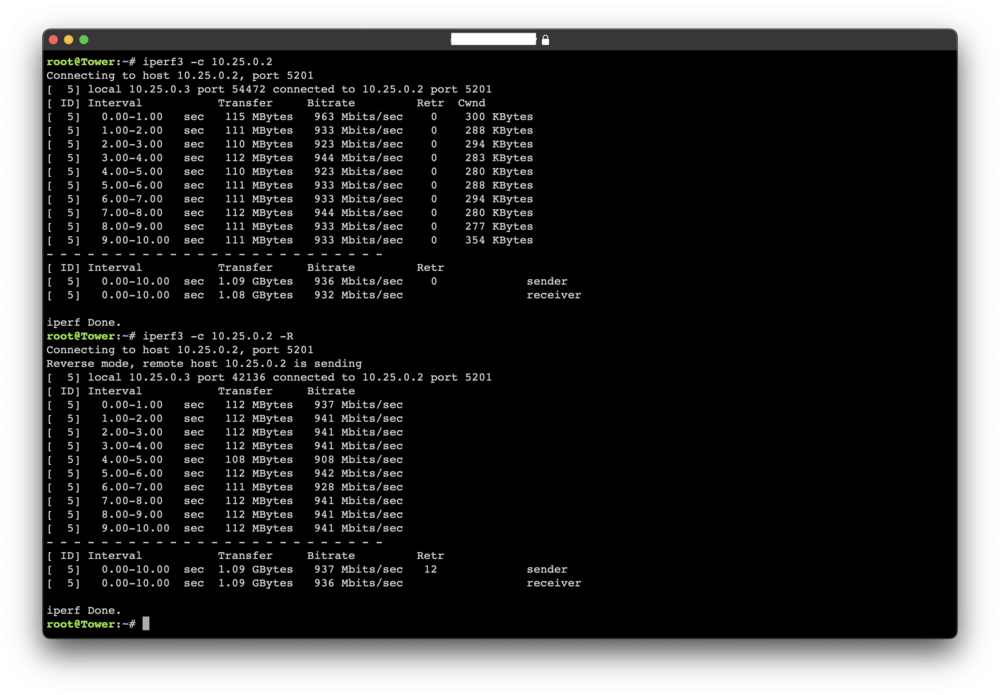Click the command 'iperf3 -c 10.25.0.2 -R'
The width and height of the screenshot is (1000, 695).
coord(217,336)
